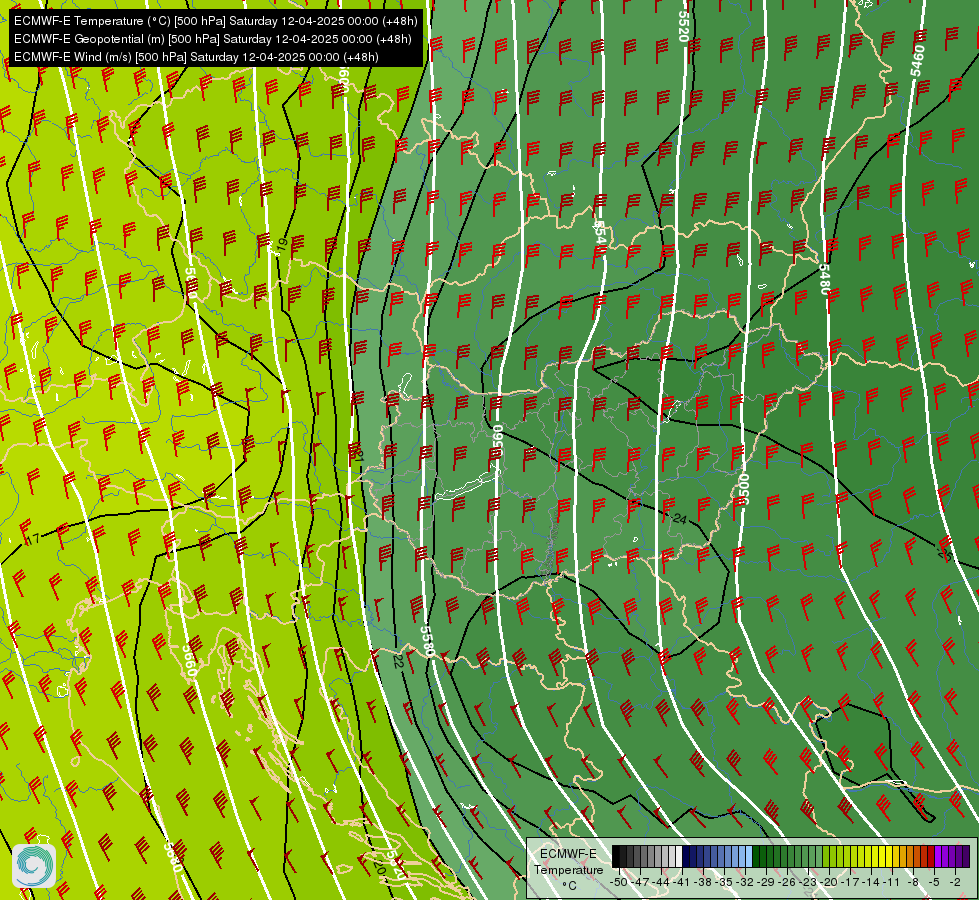
Task: Click the 22 isotherm label
Action: coord(398,661)
